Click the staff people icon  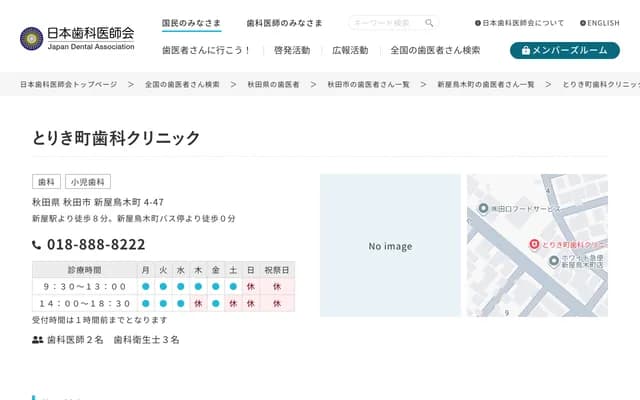37,340
